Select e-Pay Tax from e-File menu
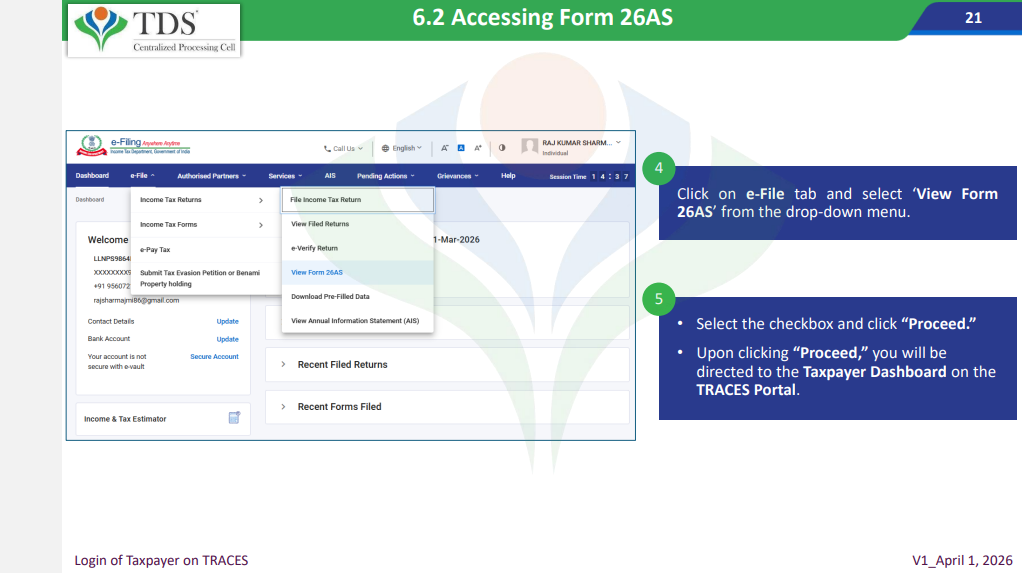The height and width of the screenshot is (573, 1022). (x=155, y=250)
